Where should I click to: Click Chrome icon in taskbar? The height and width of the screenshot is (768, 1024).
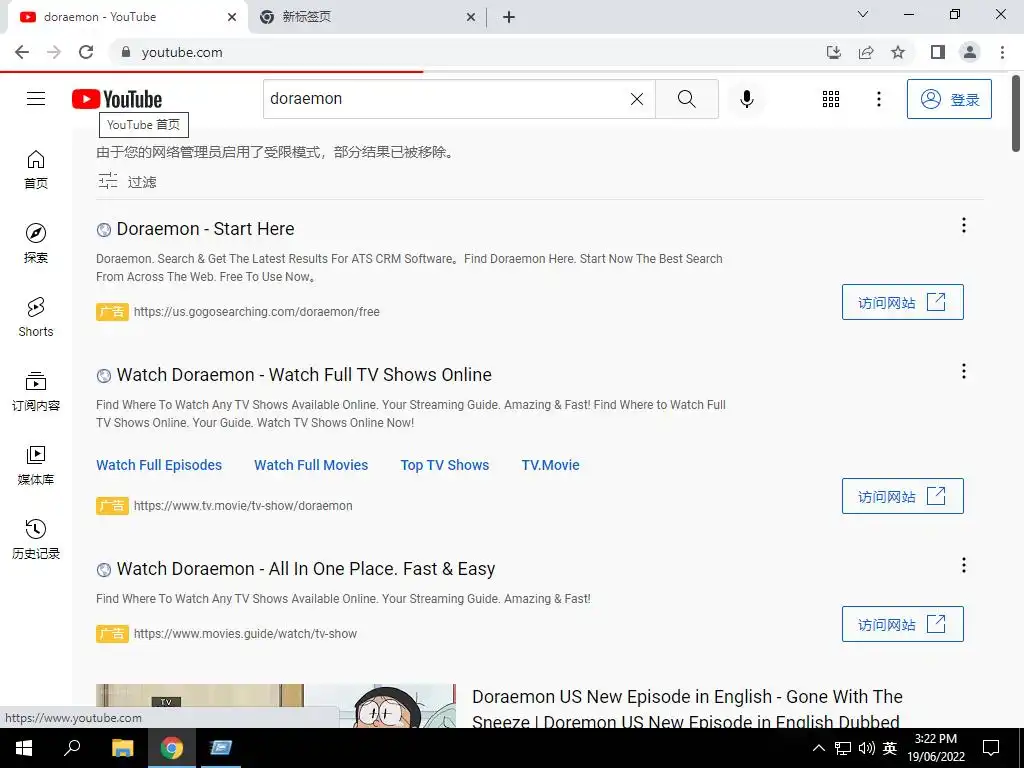point(171,748)
